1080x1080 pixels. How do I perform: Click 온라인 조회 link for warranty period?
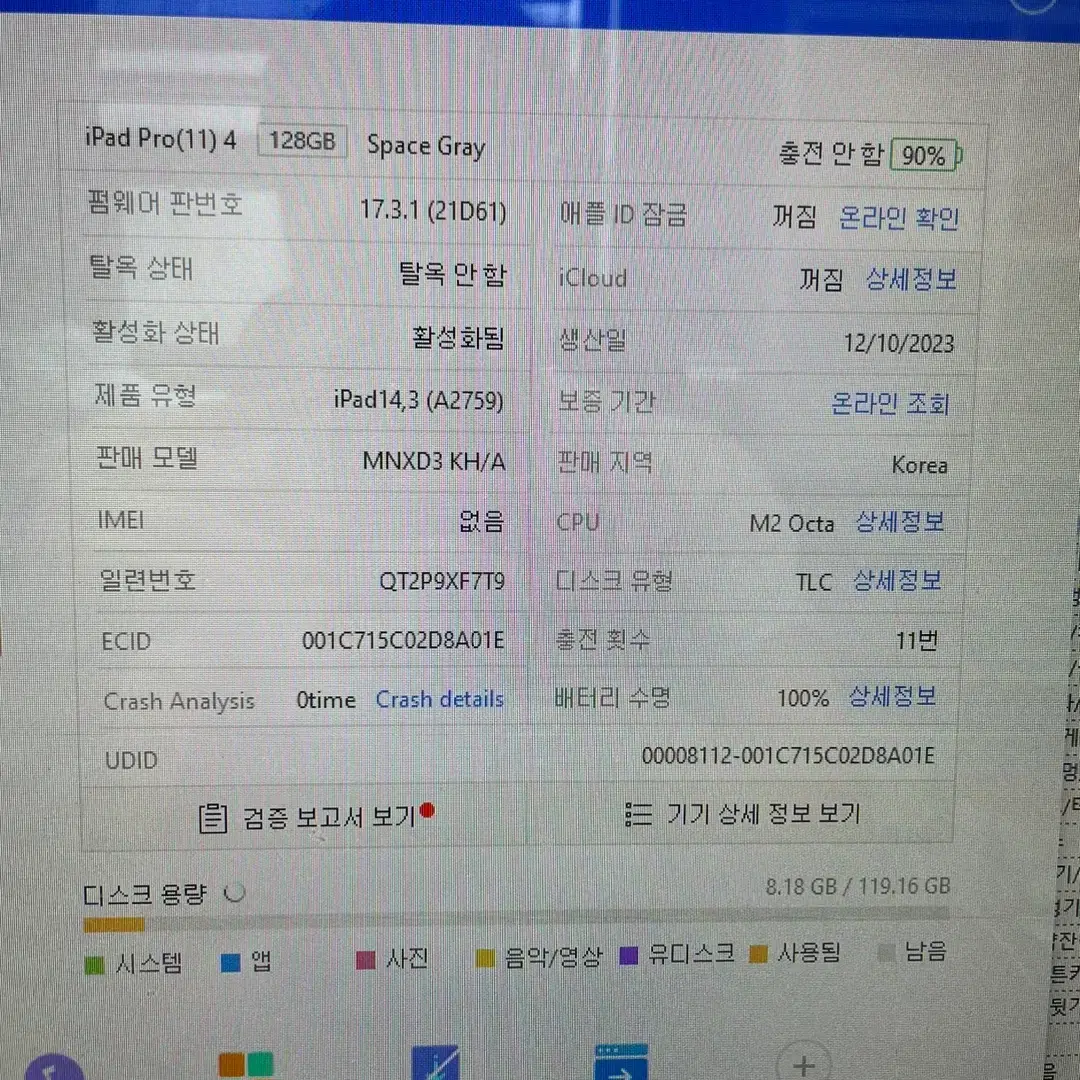coord(890,403)
